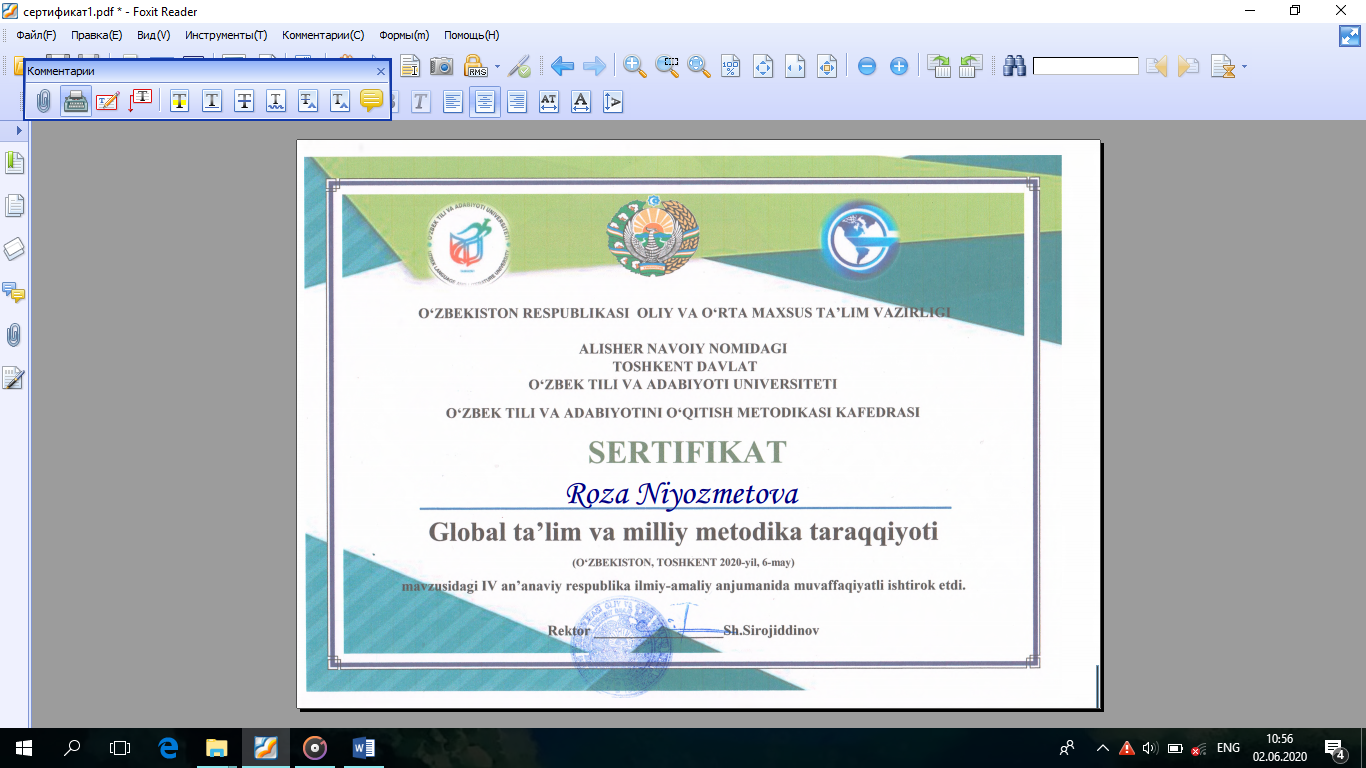Image resolution: width=1366 pixels, height=768 pixels.
Task: Toggle center alignment for typewriter text
Action: pos(485,101)
